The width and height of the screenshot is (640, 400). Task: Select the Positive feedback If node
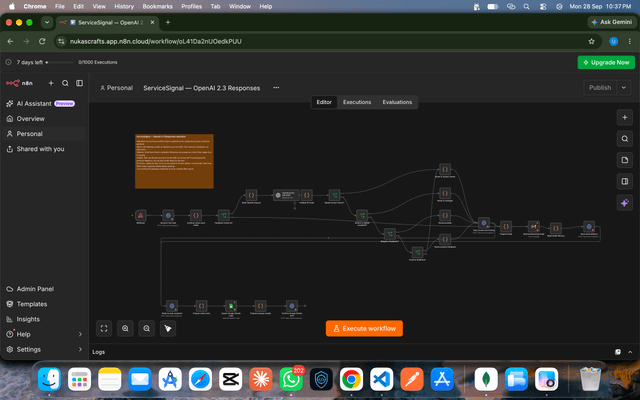pos(417,252)
